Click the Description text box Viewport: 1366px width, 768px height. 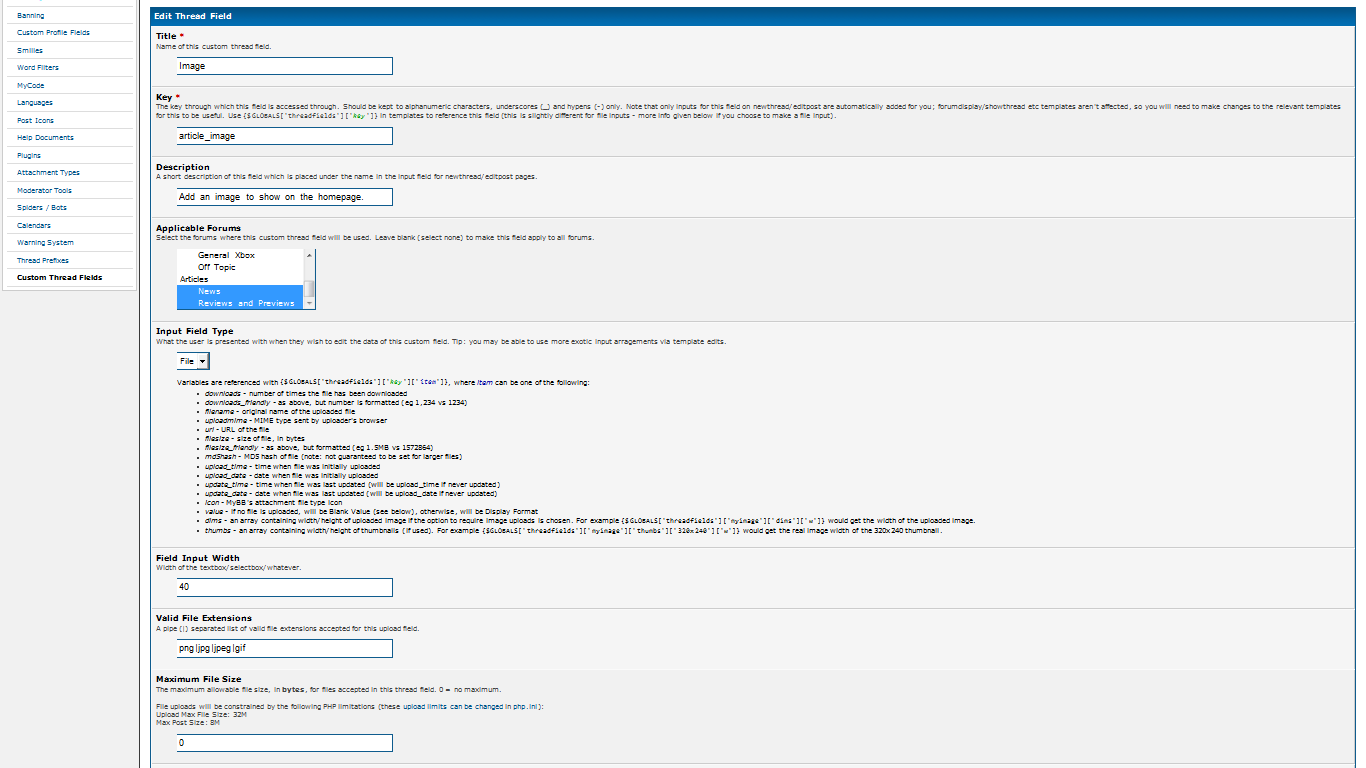click(x=285, y=197)
